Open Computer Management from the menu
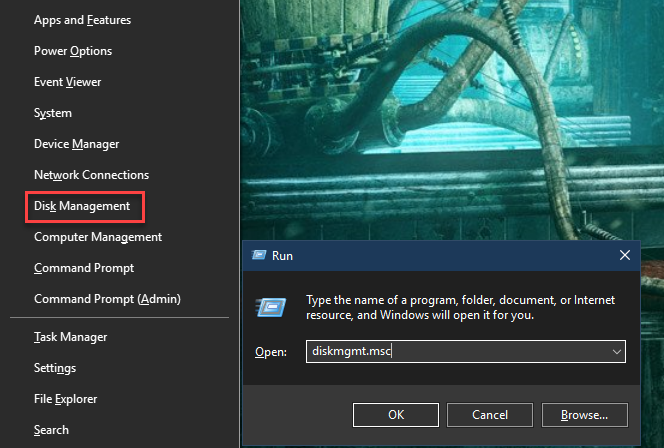This screenshot has height=448, width=664. pos(98,237)
